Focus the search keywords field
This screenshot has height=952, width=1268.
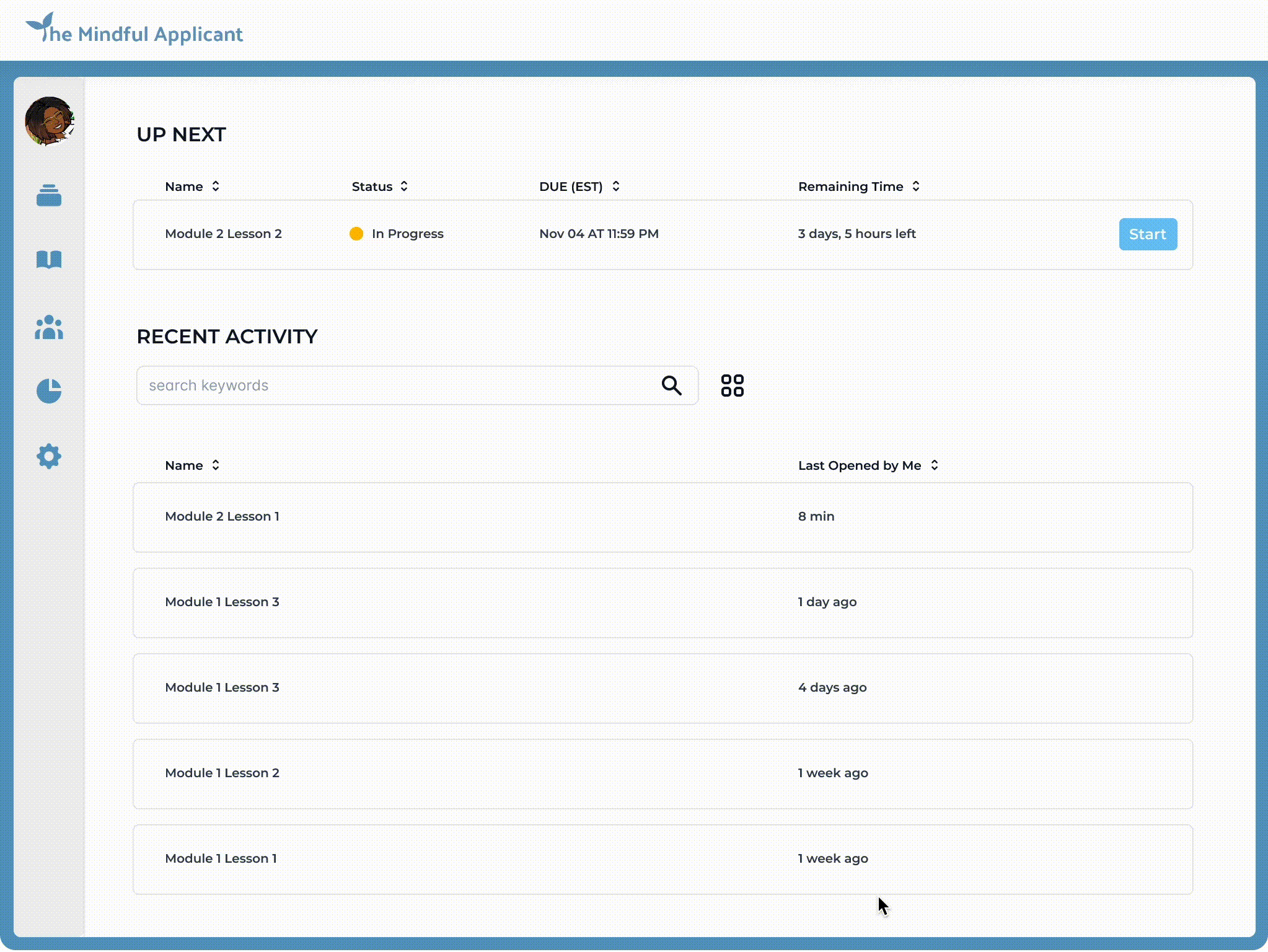click(x=397, y=386)
